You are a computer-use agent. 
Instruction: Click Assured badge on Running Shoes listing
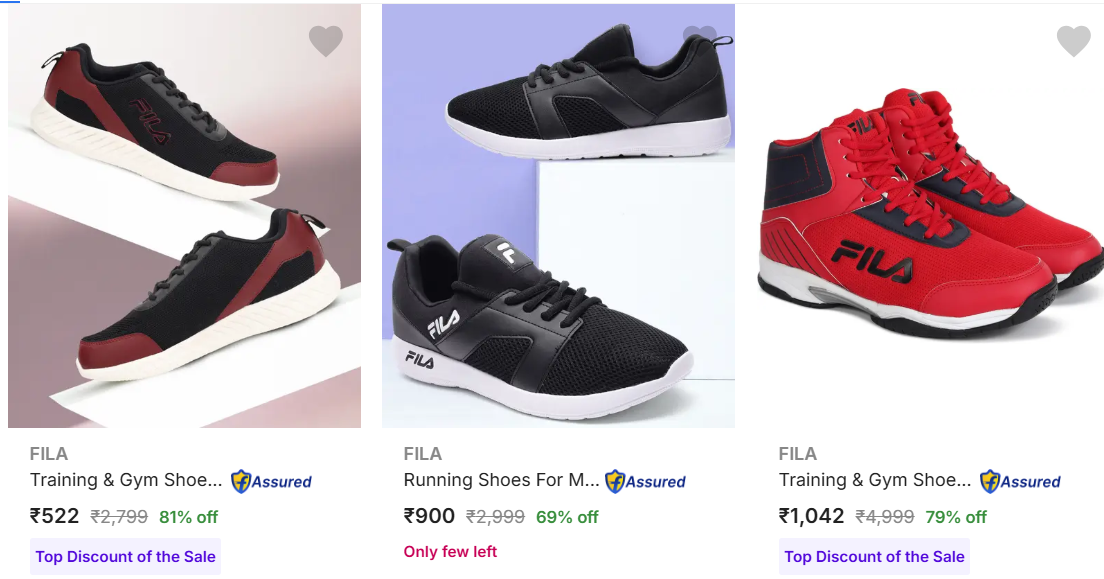point(645,481)
